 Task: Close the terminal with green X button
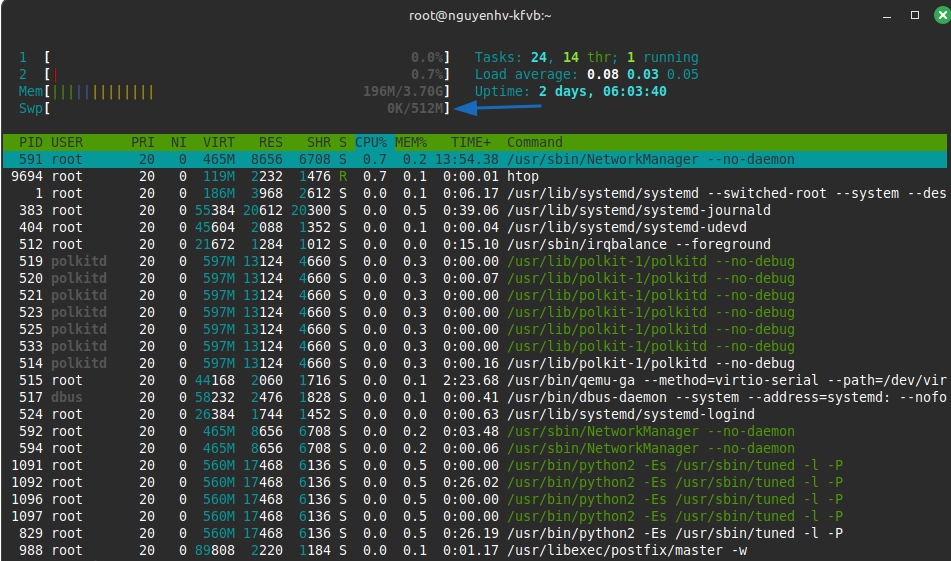pyautogui.click(x=942, y=15)
